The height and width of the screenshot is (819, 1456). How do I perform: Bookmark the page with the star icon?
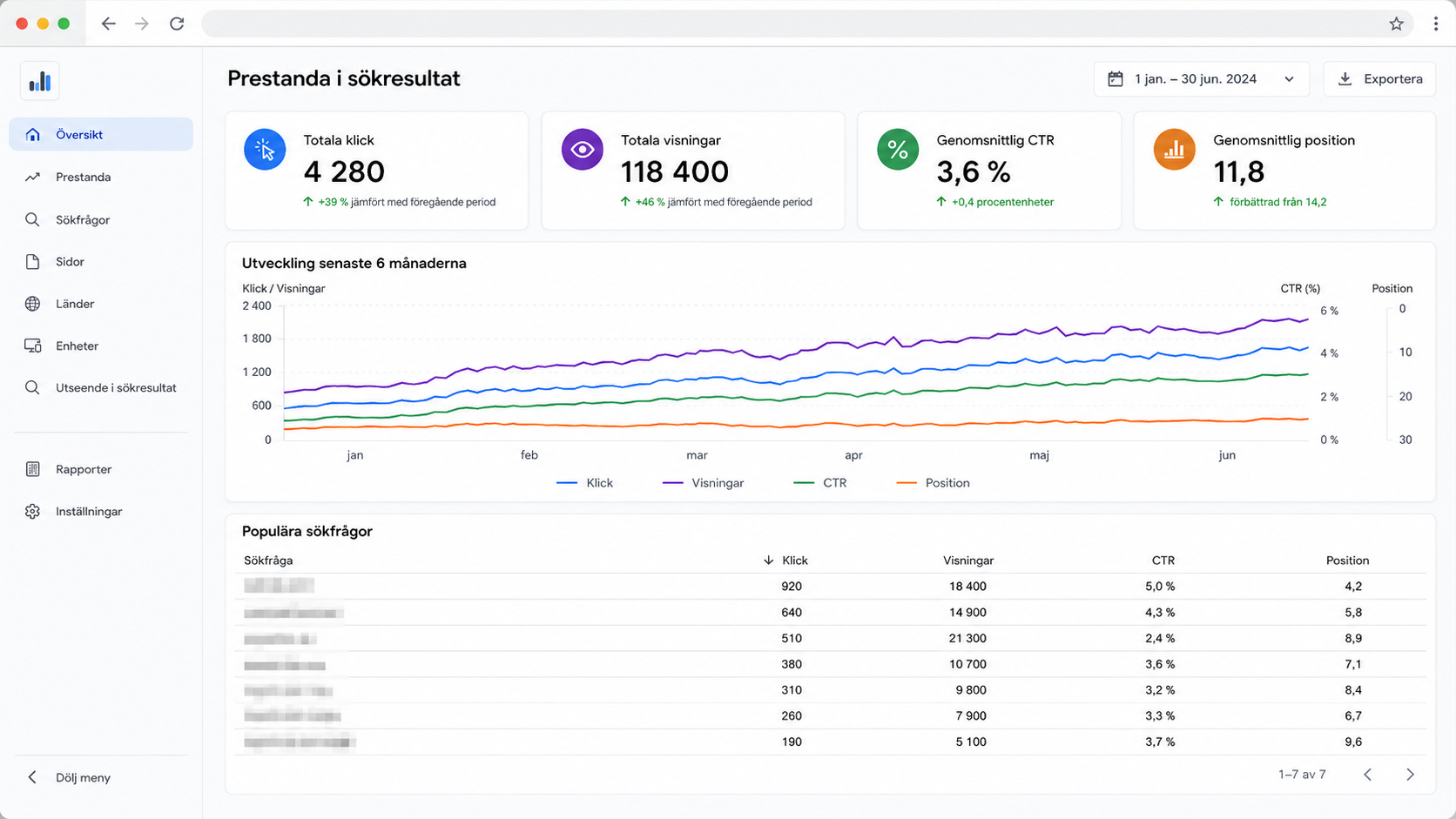click(x=1397, y=23)
